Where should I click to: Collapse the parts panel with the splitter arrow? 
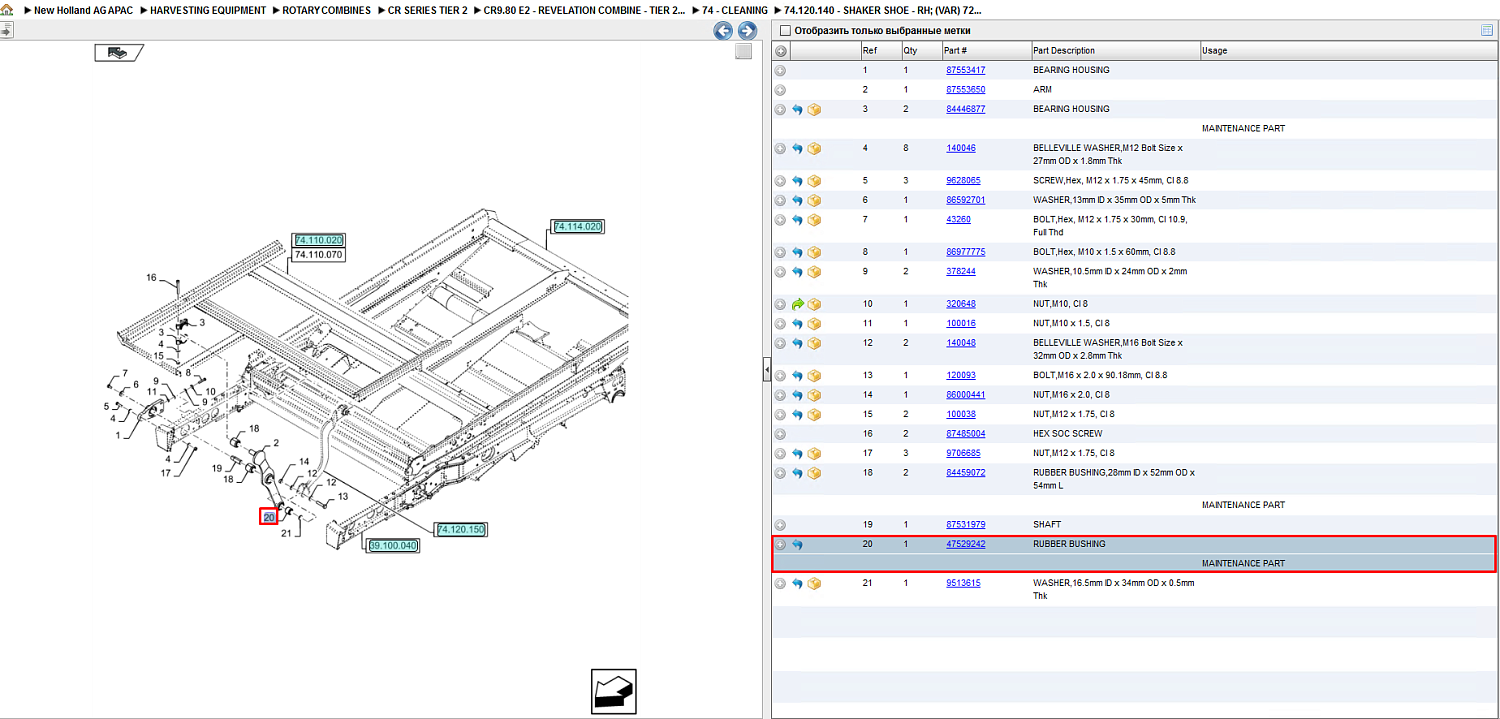(x=766, y=371)
